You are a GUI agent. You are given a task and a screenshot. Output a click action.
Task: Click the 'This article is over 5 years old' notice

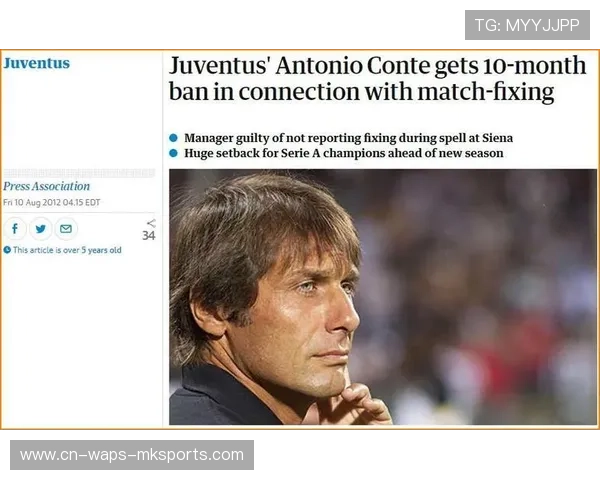(x=67, y=250)
